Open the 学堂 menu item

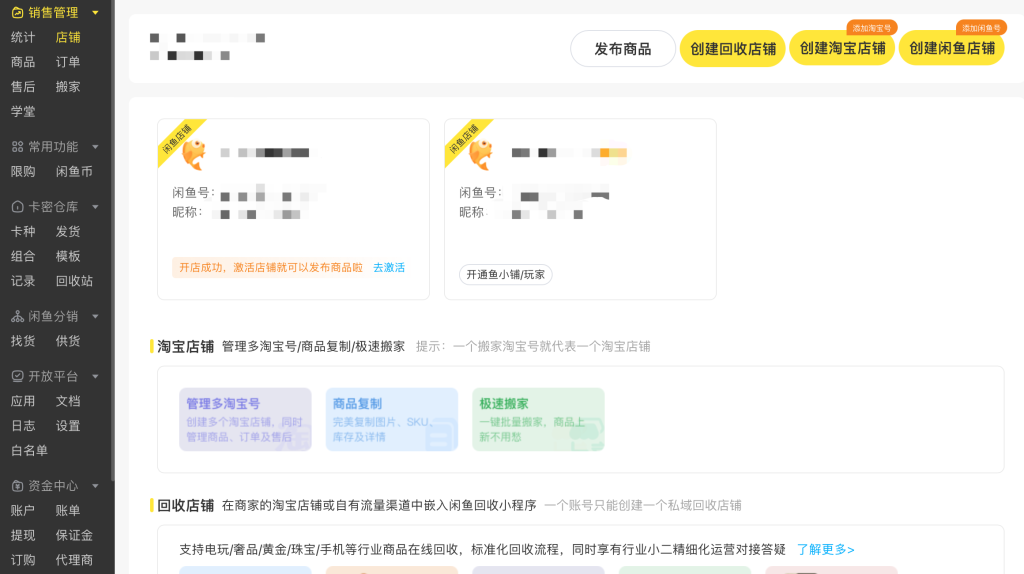(x=23, y=112)
